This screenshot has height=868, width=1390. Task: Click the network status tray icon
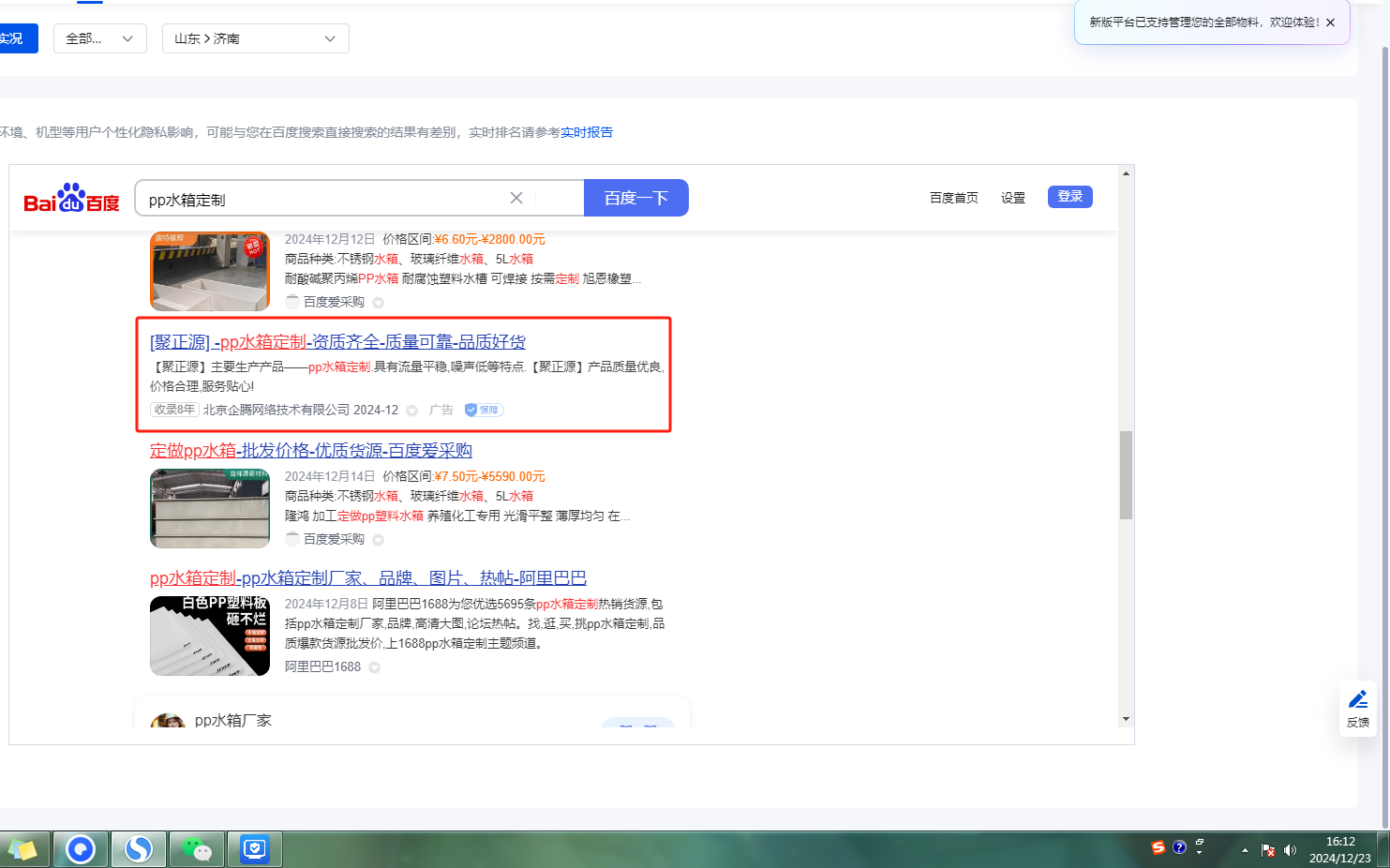1268,850
